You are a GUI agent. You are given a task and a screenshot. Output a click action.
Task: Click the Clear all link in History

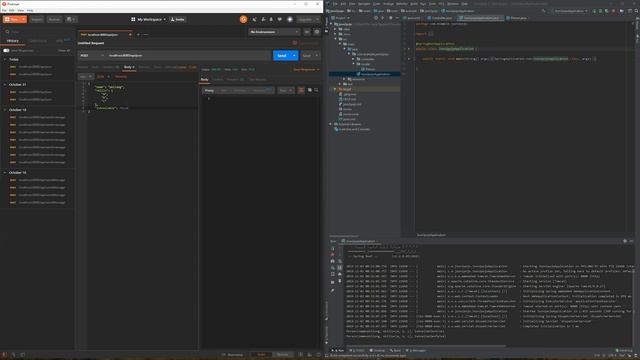coord(64,51)
